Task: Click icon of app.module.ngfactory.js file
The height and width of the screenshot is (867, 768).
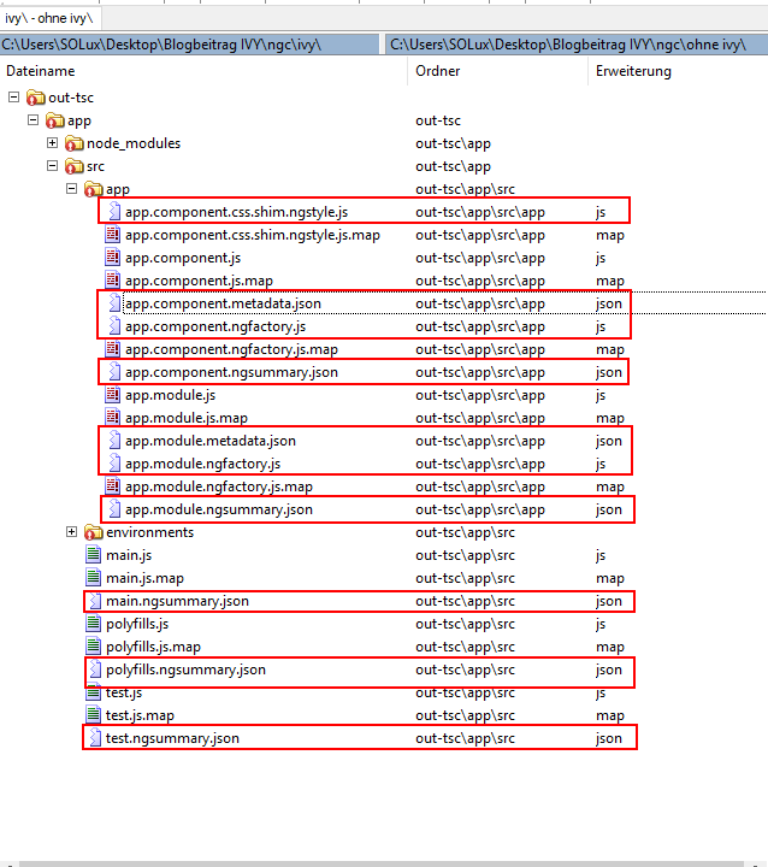Action: click(113, 463)
